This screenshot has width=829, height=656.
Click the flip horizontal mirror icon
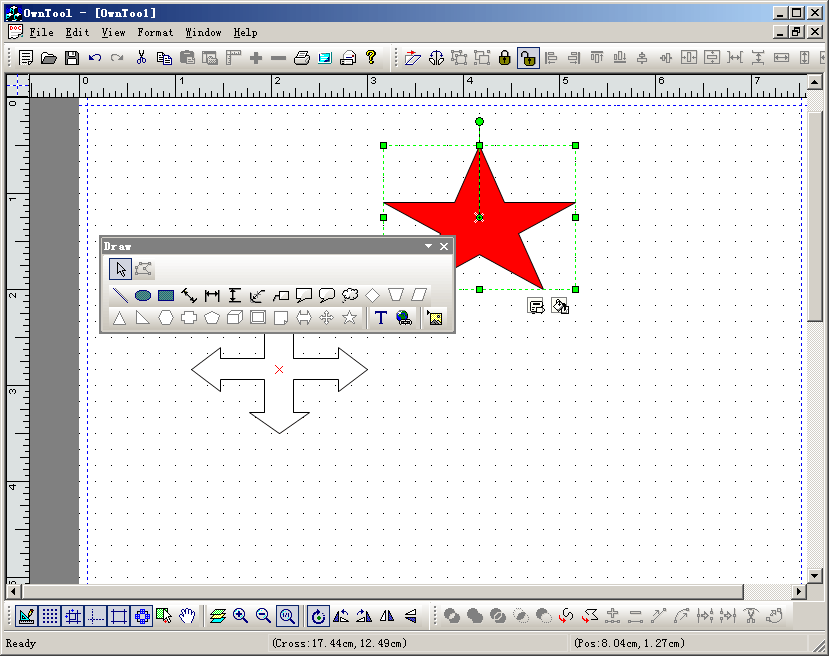[387, 616]
